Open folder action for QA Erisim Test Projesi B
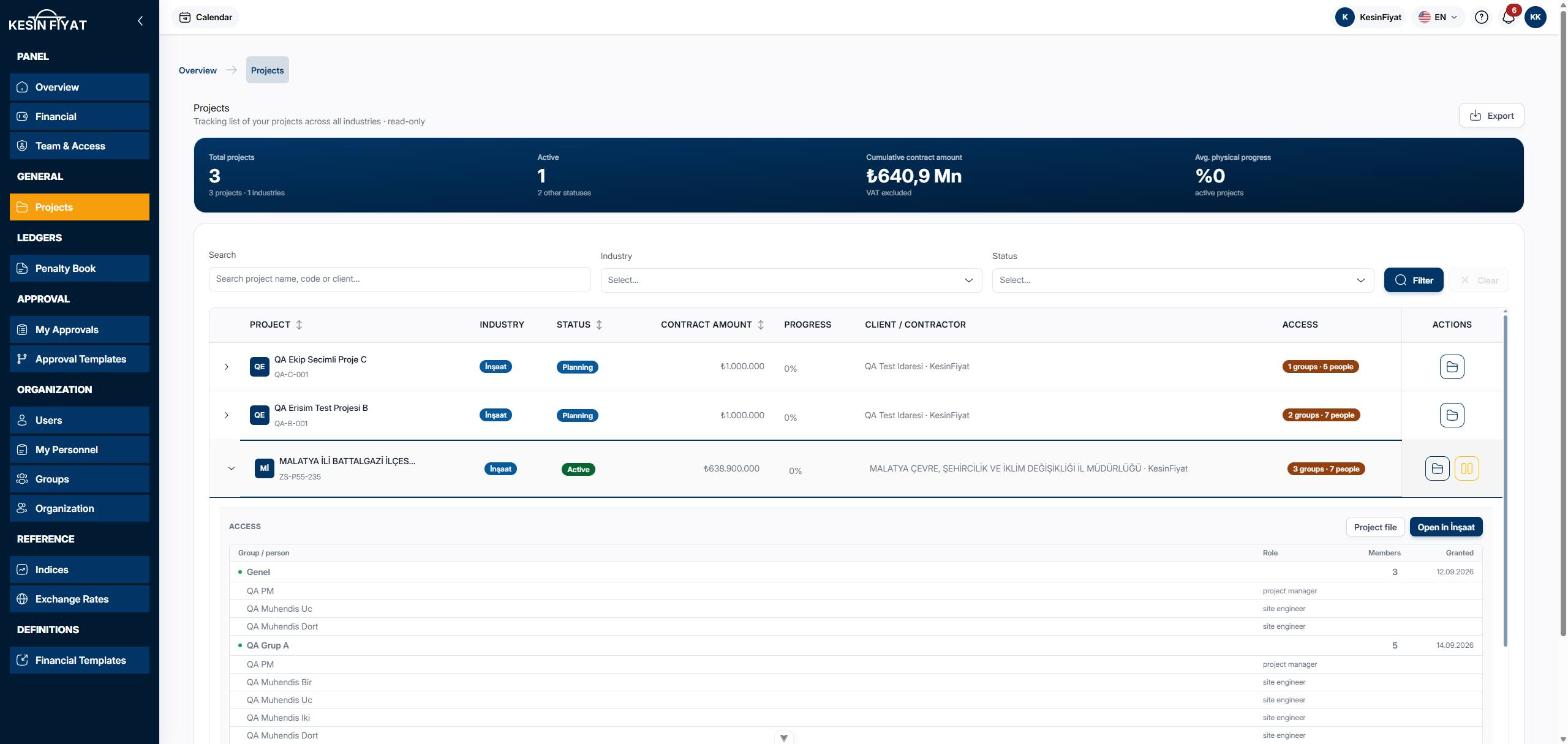The height and width of the screenshot is (744, 1568). click(1452, 415)
